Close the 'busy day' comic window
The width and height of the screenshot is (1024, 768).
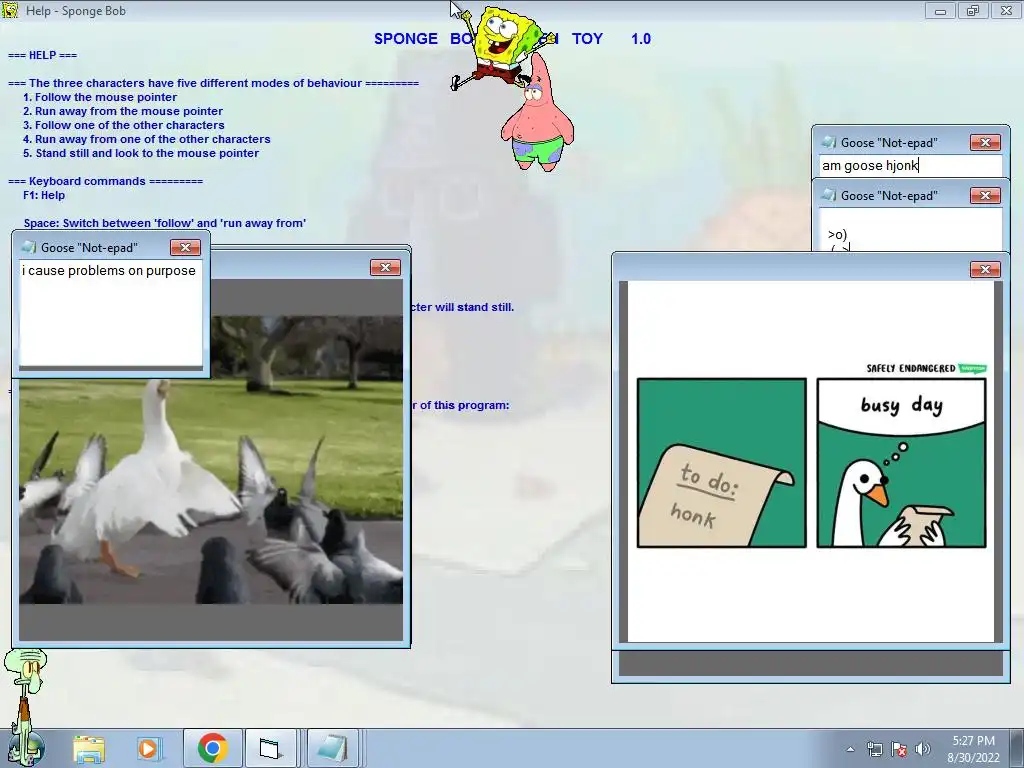coord(985,269)
